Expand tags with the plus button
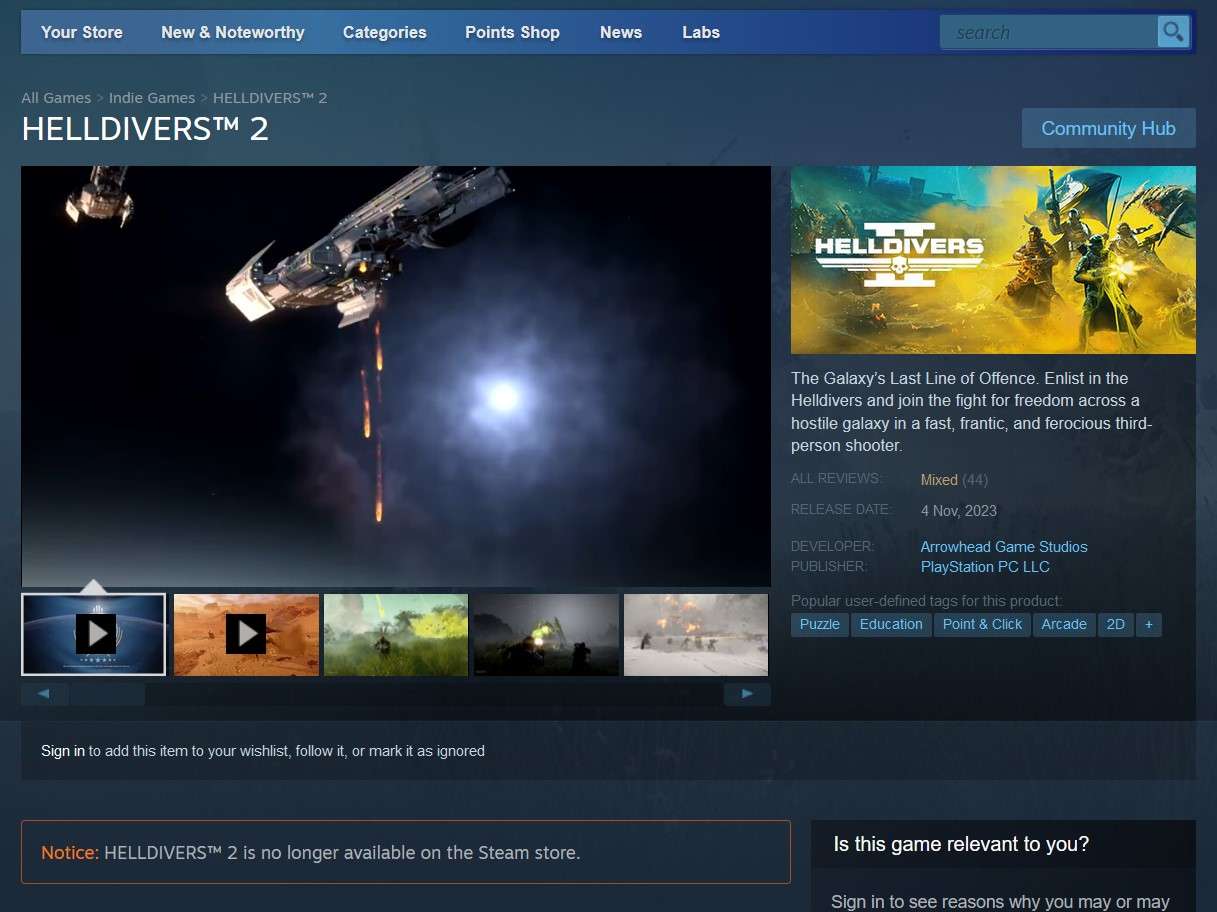This screenshot has width=1217, height=912. [x=1149, y=624]
